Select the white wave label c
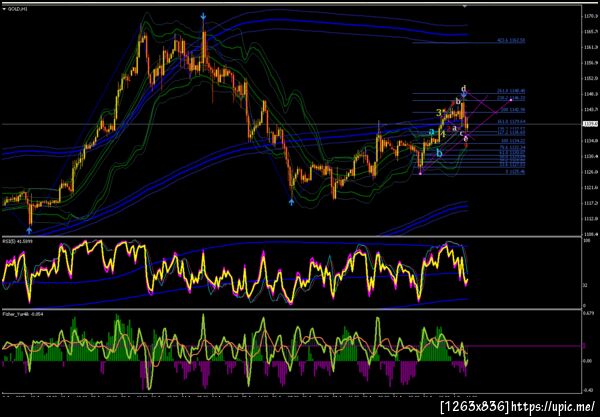 (461, 133)
